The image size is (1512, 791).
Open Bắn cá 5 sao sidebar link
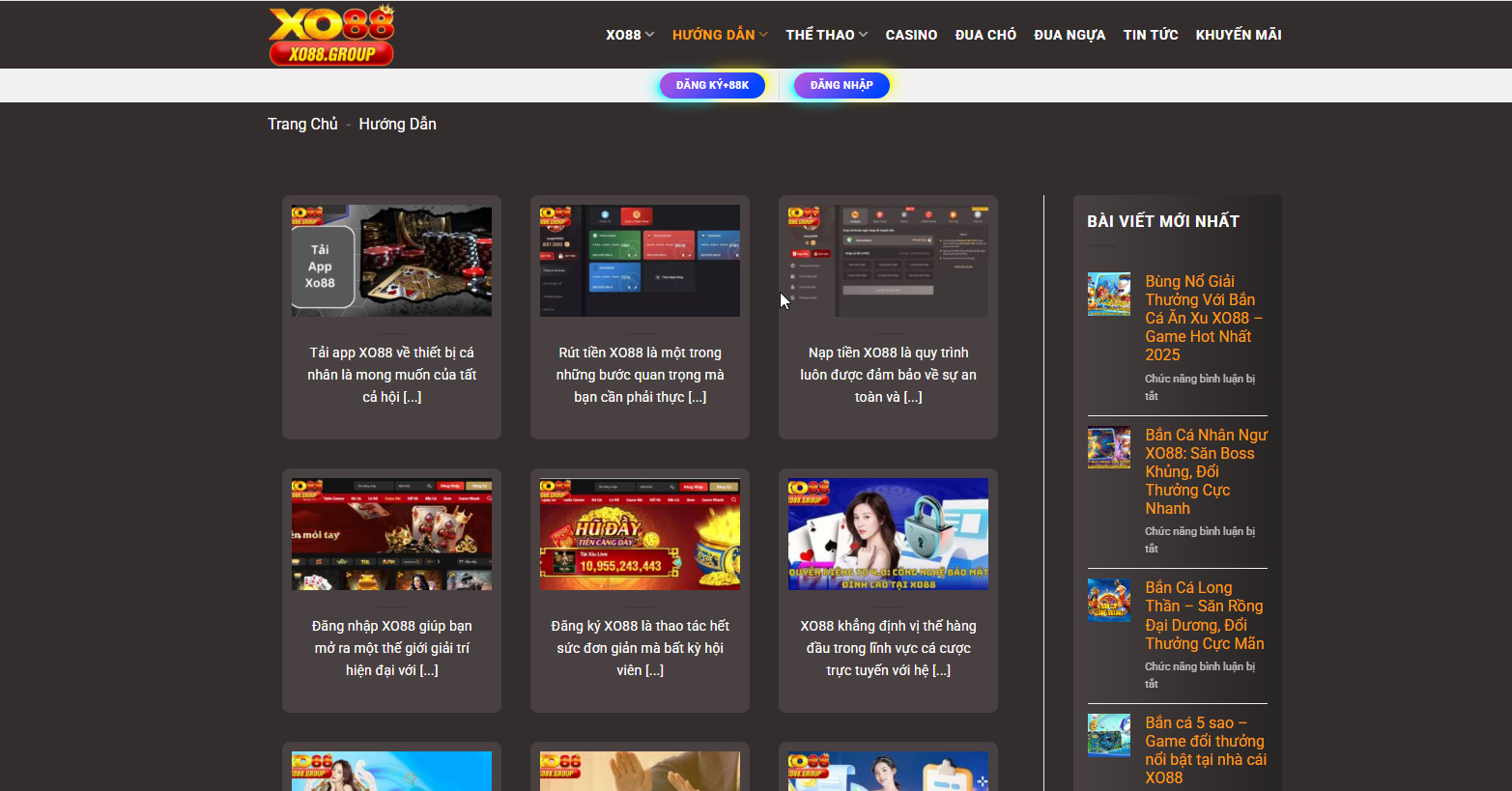pos(1206,750)
